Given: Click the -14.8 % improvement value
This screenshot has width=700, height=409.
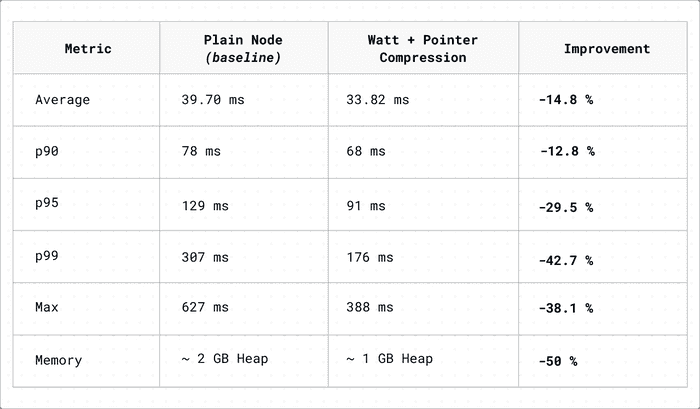Looking at the screenshot, I should [566, 100].
